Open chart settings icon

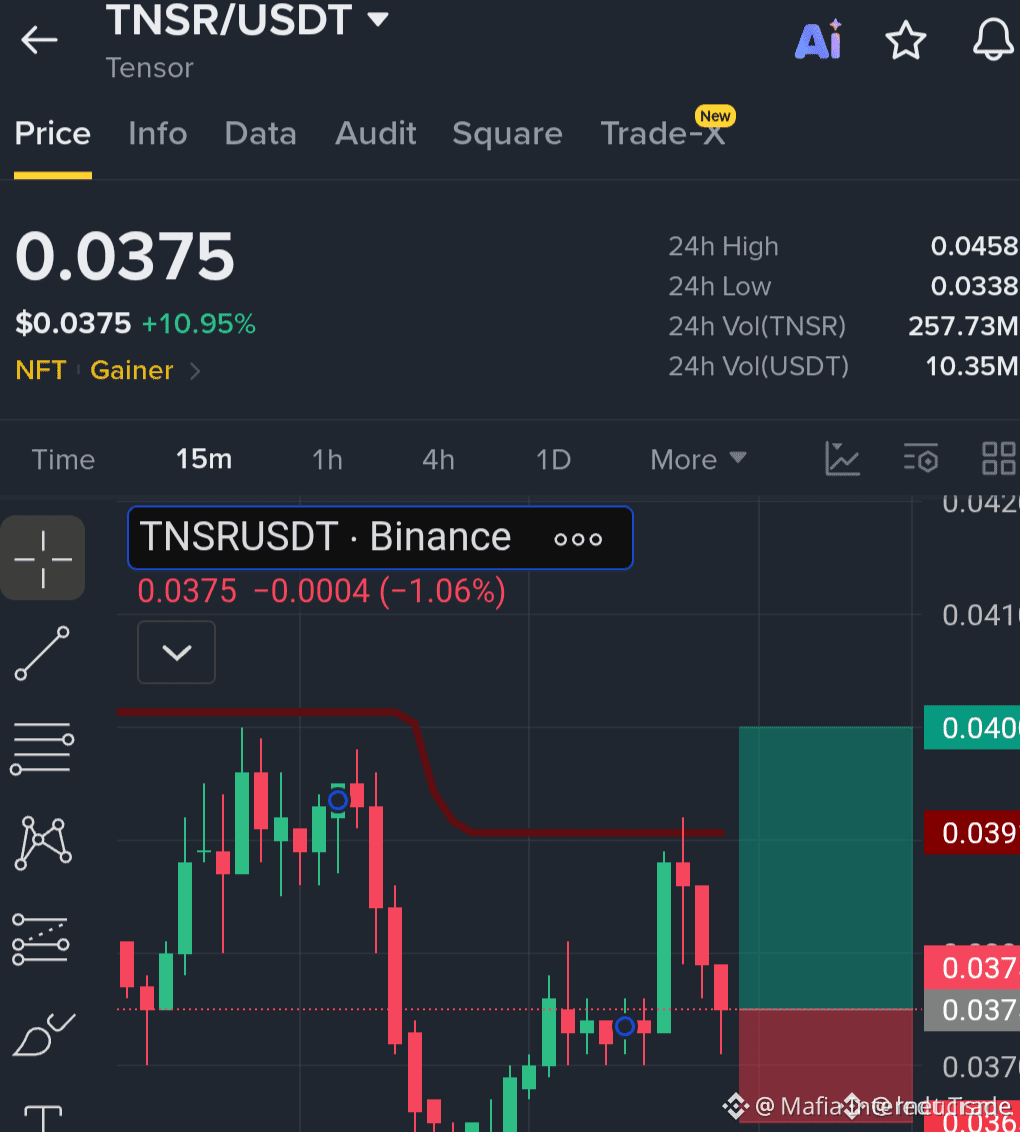pos(920,458)
